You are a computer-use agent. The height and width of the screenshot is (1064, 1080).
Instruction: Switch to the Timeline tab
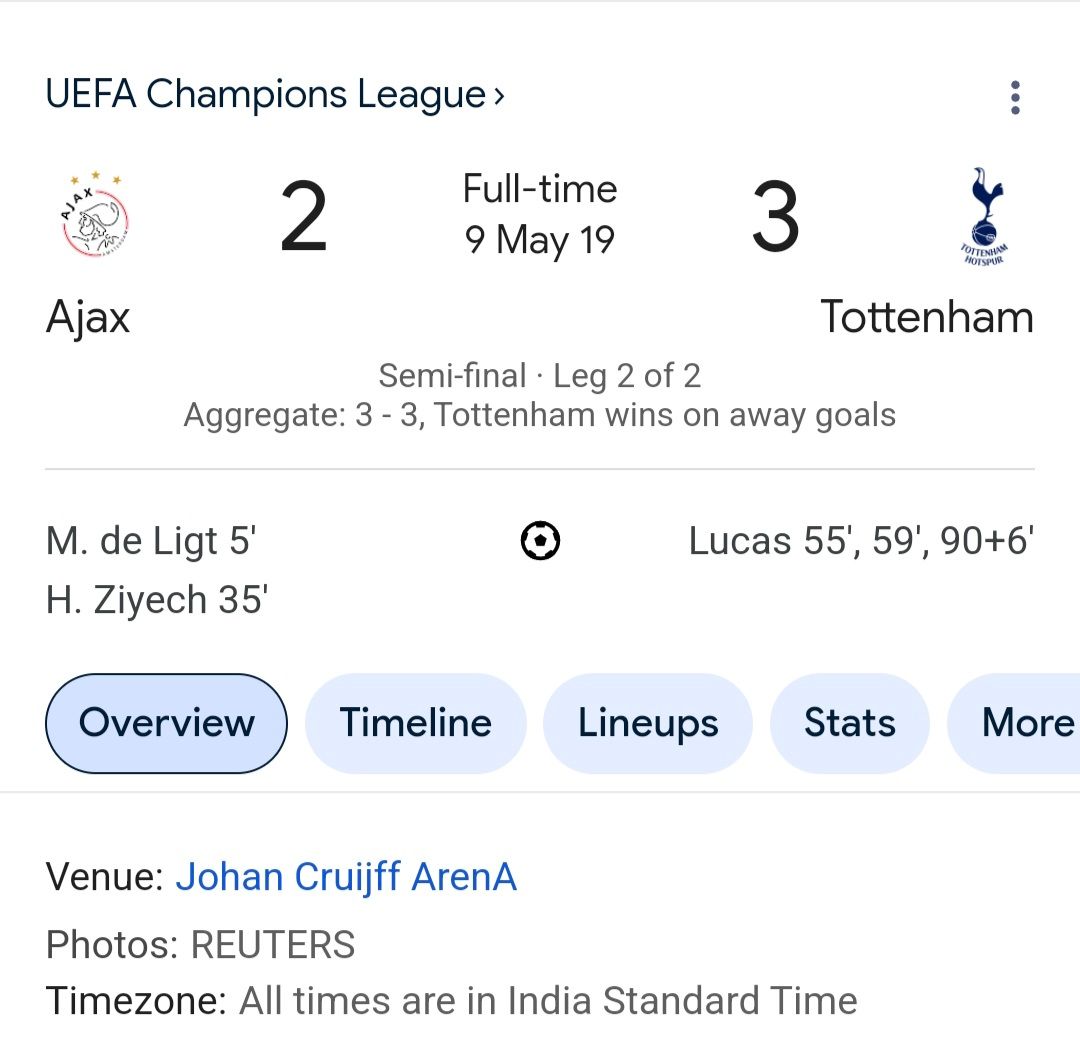415,723
